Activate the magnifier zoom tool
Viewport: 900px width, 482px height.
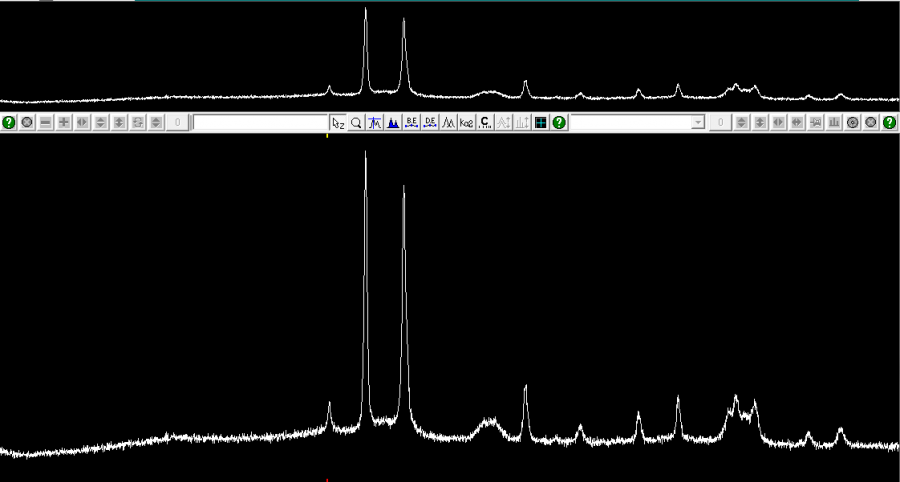pyautogui.click(x=356, y=122)
